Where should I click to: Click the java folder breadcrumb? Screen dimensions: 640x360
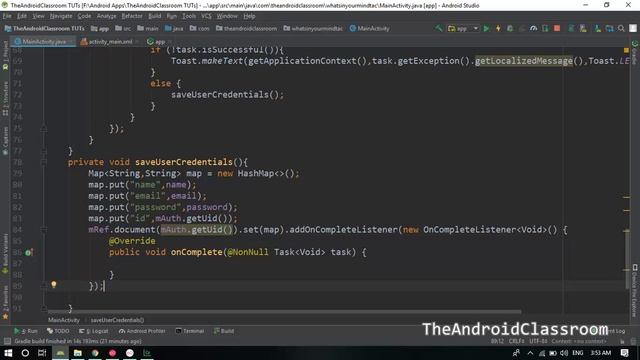coord(174,29)
